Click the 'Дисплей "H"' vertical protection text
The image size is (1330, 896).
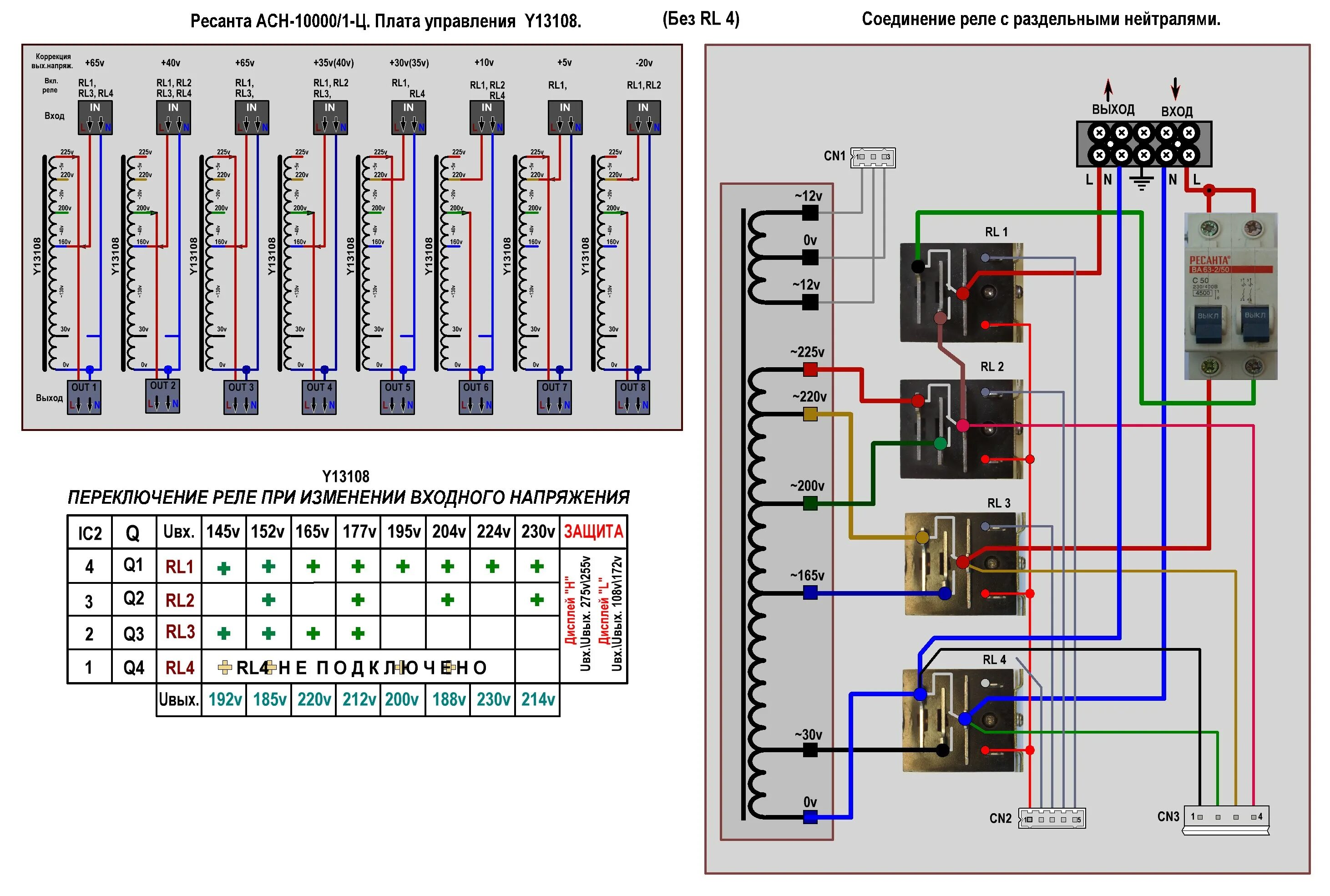(x=570, y=610)
